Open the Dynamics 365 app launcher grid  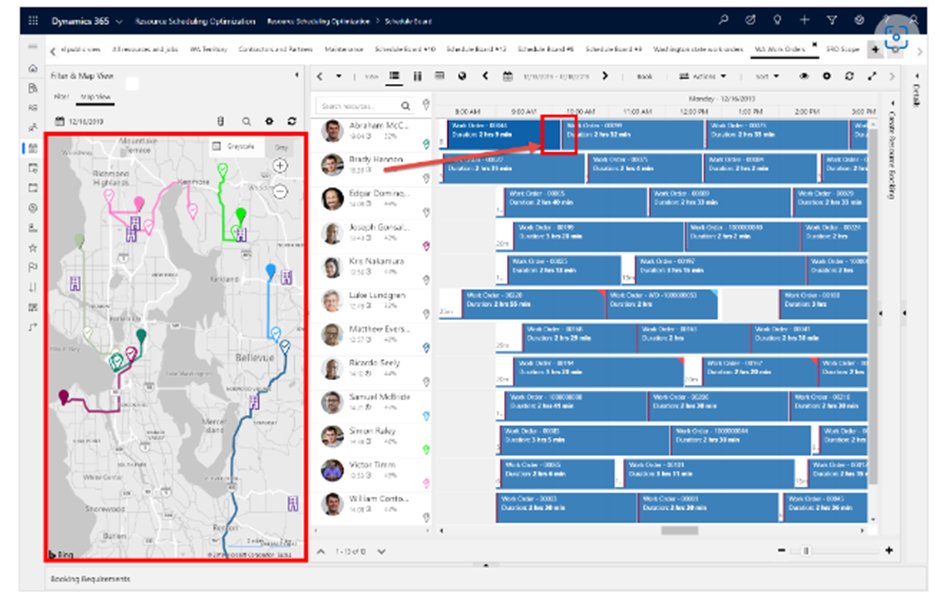tap(33, 21)
